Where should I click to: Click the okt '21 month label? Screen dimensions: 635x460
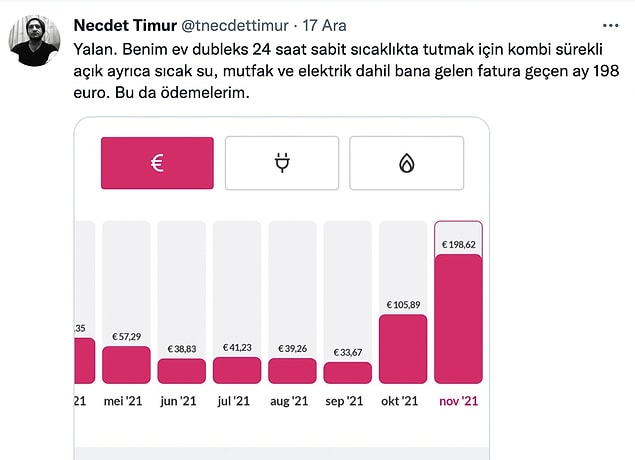(x=399, y=401)
